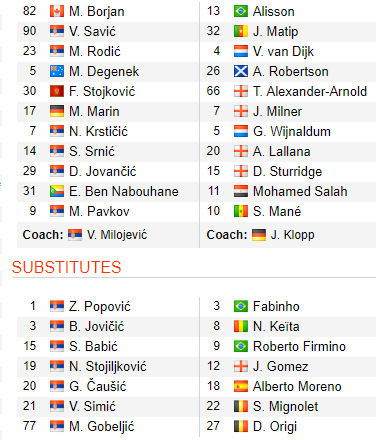Open coach V. Milojević profile
The height and width of the screenshot is (440, 379).
coord(117,235)
